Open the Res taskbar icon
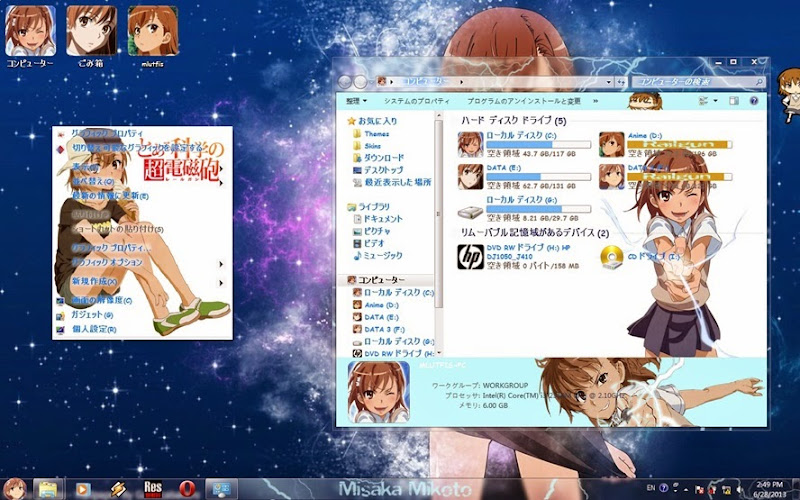Image resolution: width=800 pixels, height=500 pixels. 153,489
